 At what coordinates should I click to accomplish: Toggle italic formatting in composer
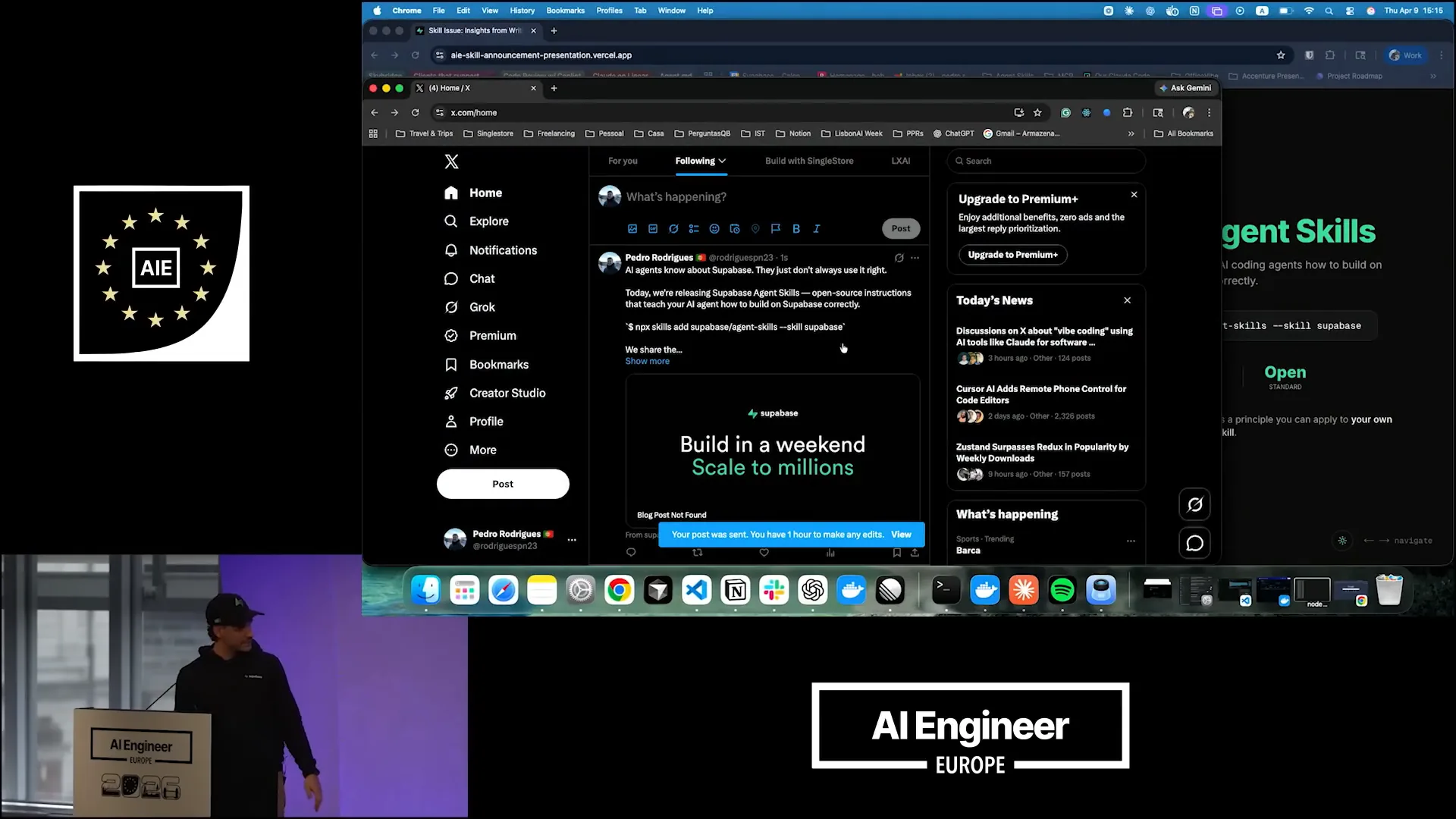[x=817, y=228]
